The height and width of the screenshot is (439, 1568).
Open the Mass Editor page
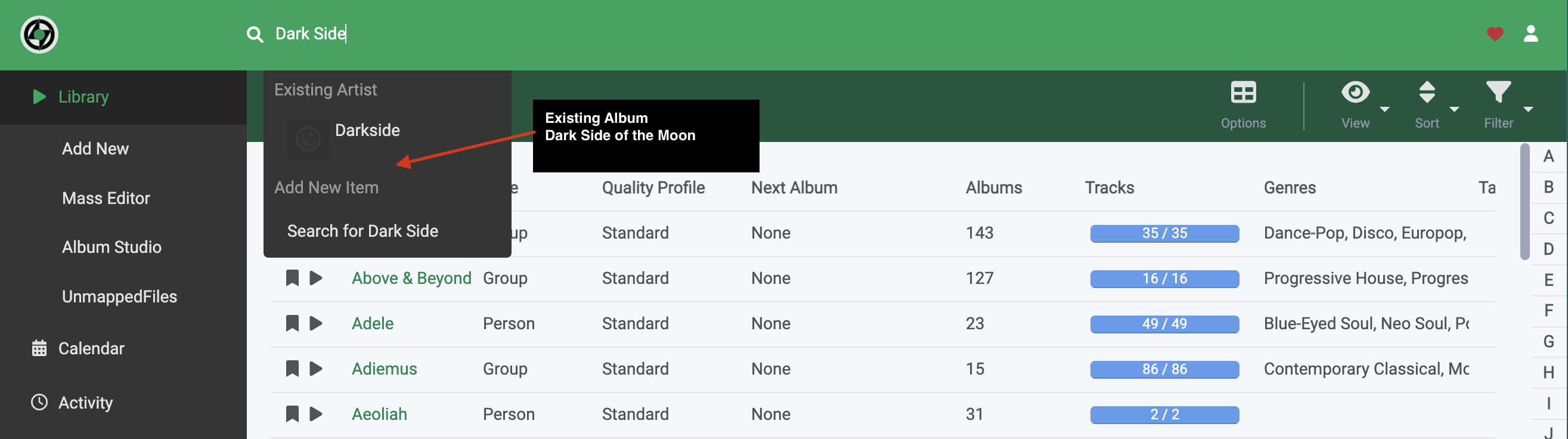coord(106,198)
